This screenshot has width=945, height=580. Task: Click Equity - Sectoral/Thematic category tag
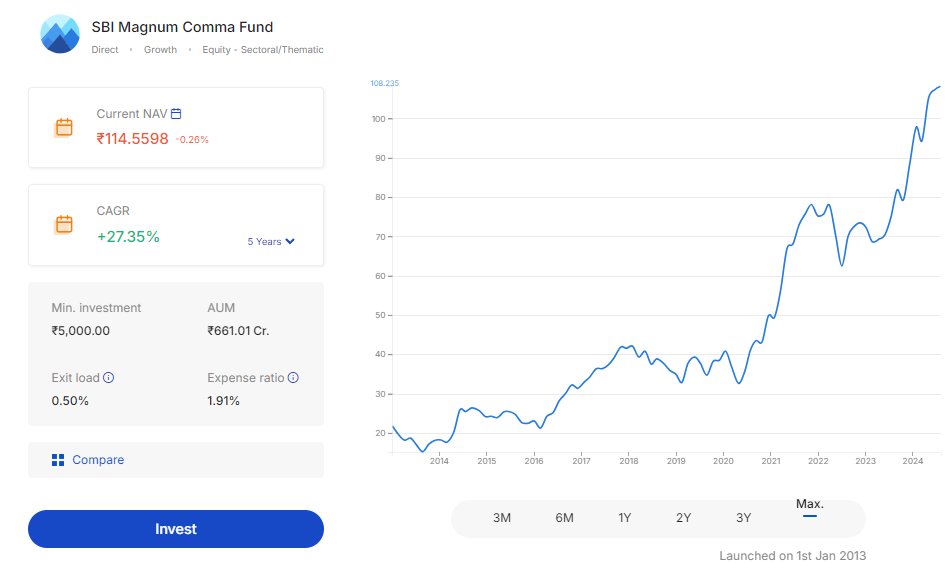(x=263, y=49)
